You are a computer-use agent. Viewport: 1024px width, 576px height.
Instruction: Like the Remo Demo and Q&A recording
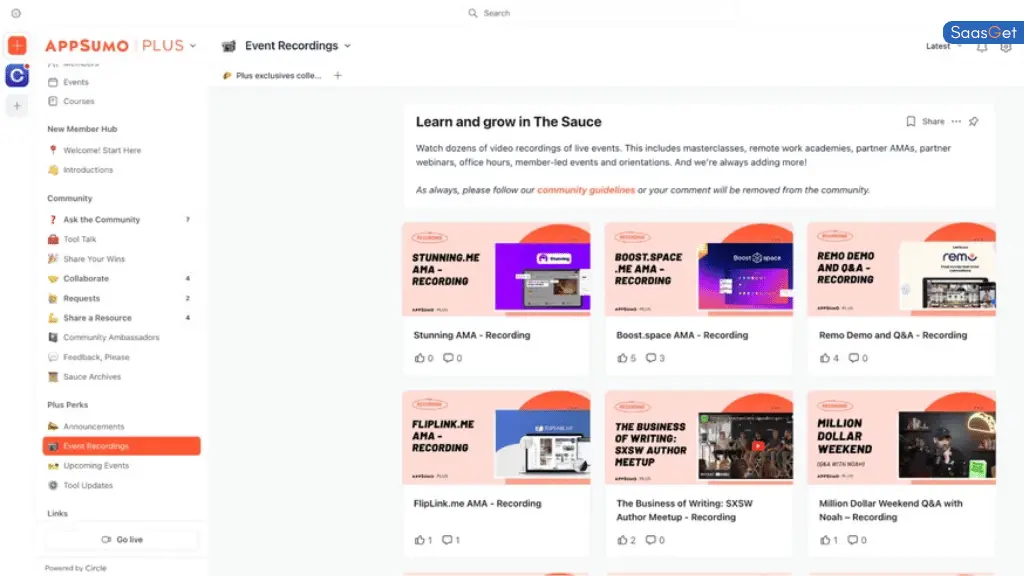(825, 358)
